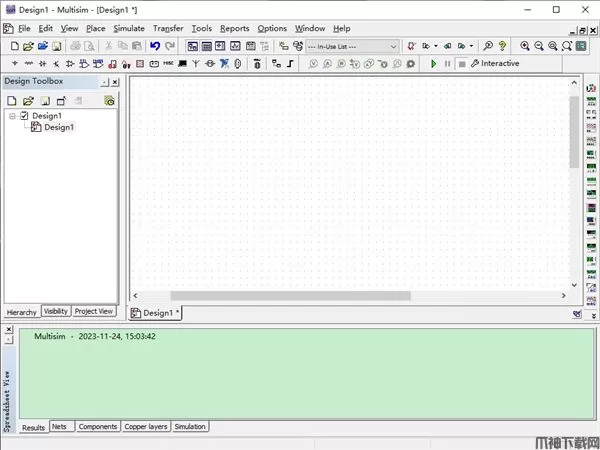The image size is (600, 450).
Task: Open design file in Design Toolbox toolbar
Action: [x=28, y=101]
